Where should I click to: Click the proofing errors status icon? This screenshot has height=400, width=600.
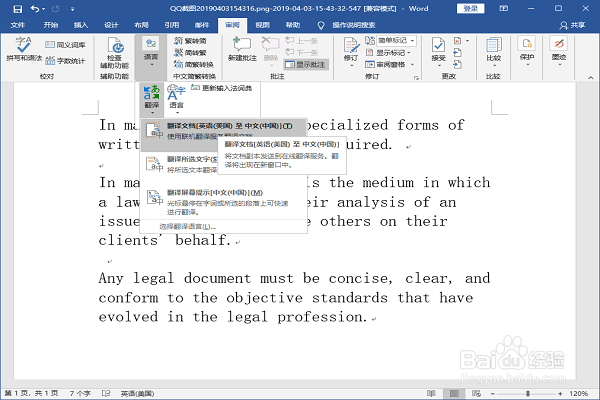(106, 393)
